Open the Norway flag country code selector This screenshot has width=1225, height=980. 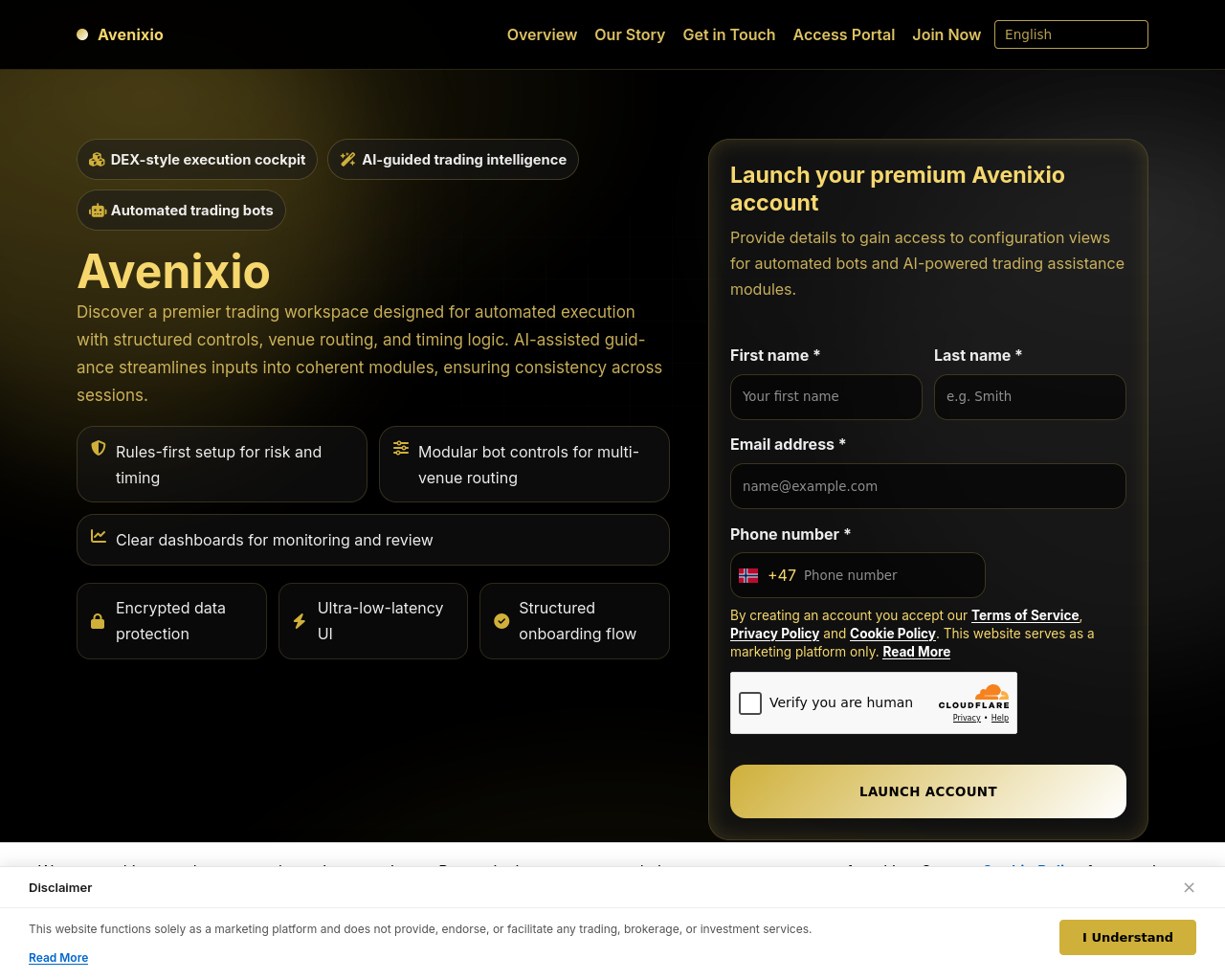point(748,575)
